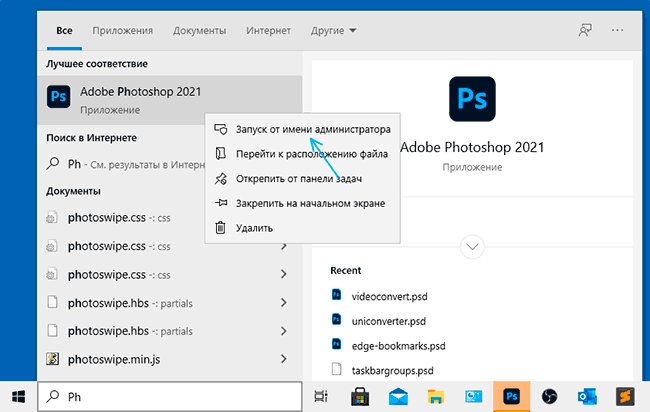650x412 pixels.
Task: Click the magnifier icon in search box
Action: [53, 396]
